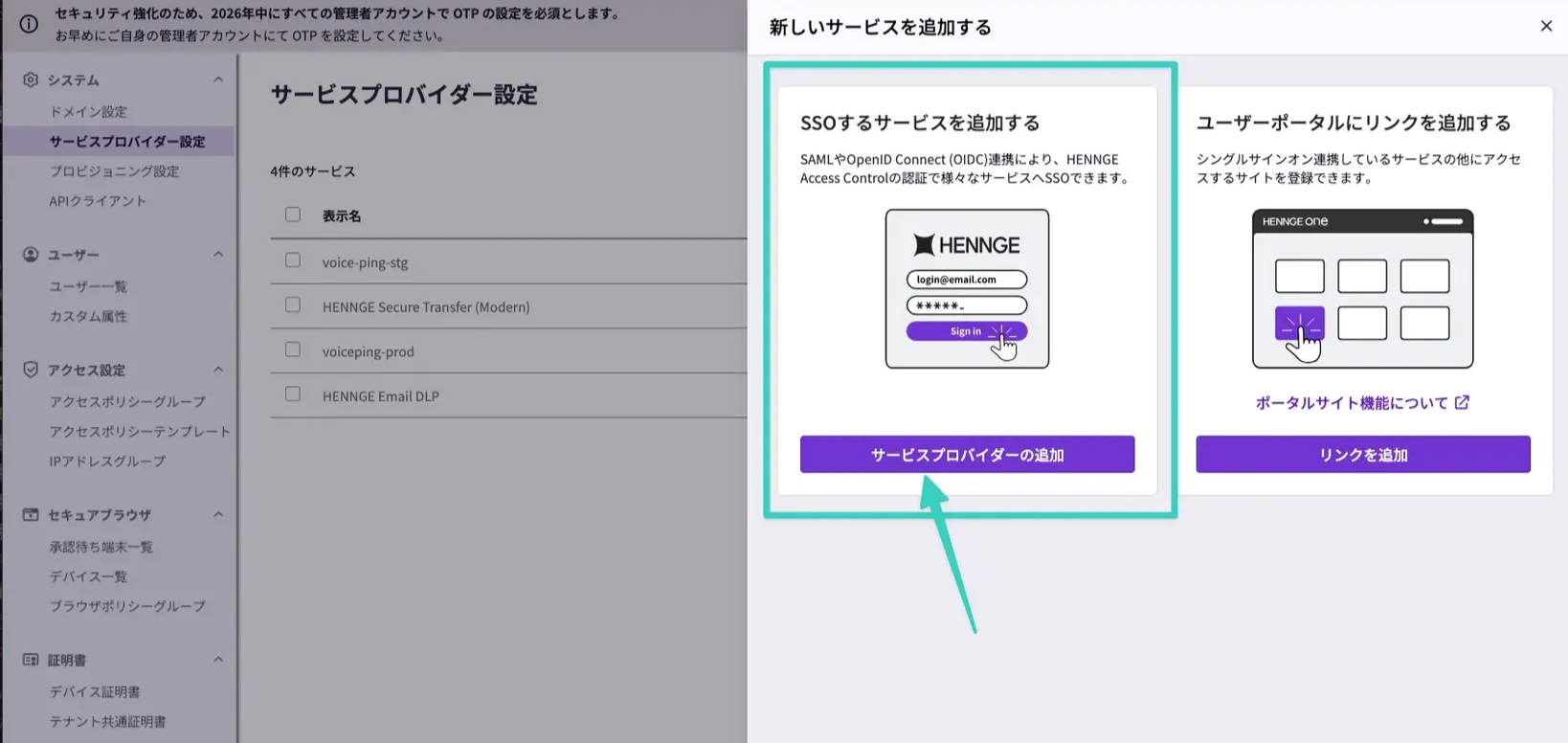The image size is (1568, 743).
Task: Open カスタム属性 in the sidebar
Action: click(x=88, y=316)
